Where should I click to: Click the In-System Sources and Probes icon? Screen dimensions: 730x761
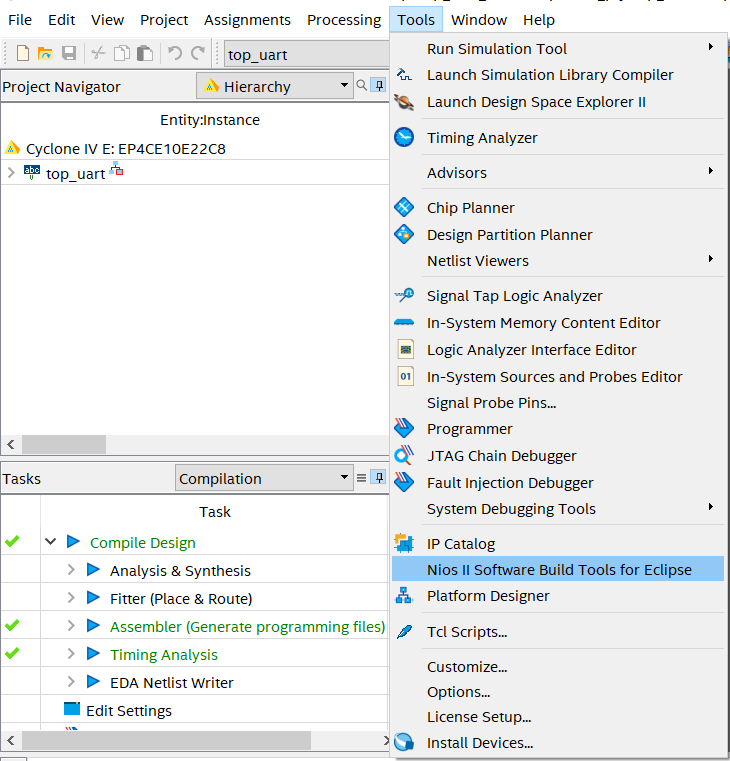point(406,377)
